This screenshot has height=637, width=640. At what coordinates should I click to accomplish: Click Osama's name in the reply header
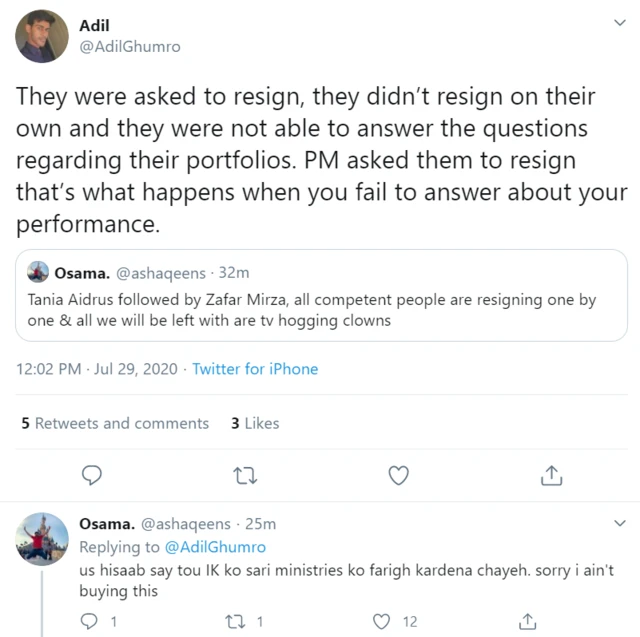105,524
